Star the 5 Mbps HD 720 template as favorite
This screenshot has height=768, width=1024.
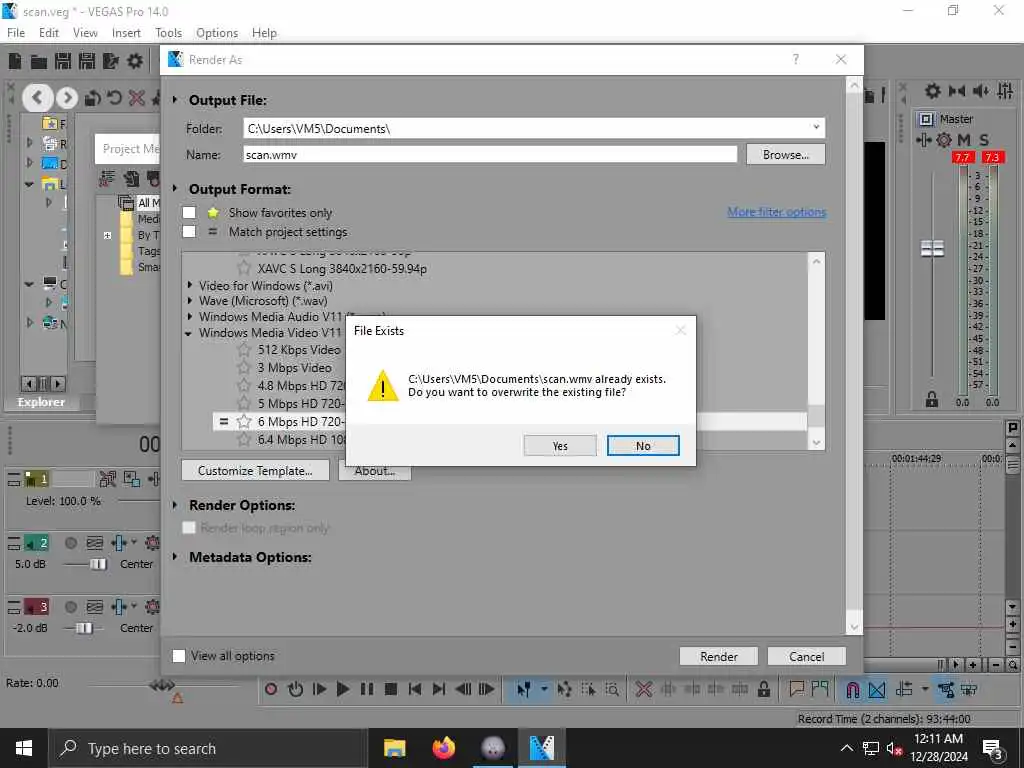[244, 404]
